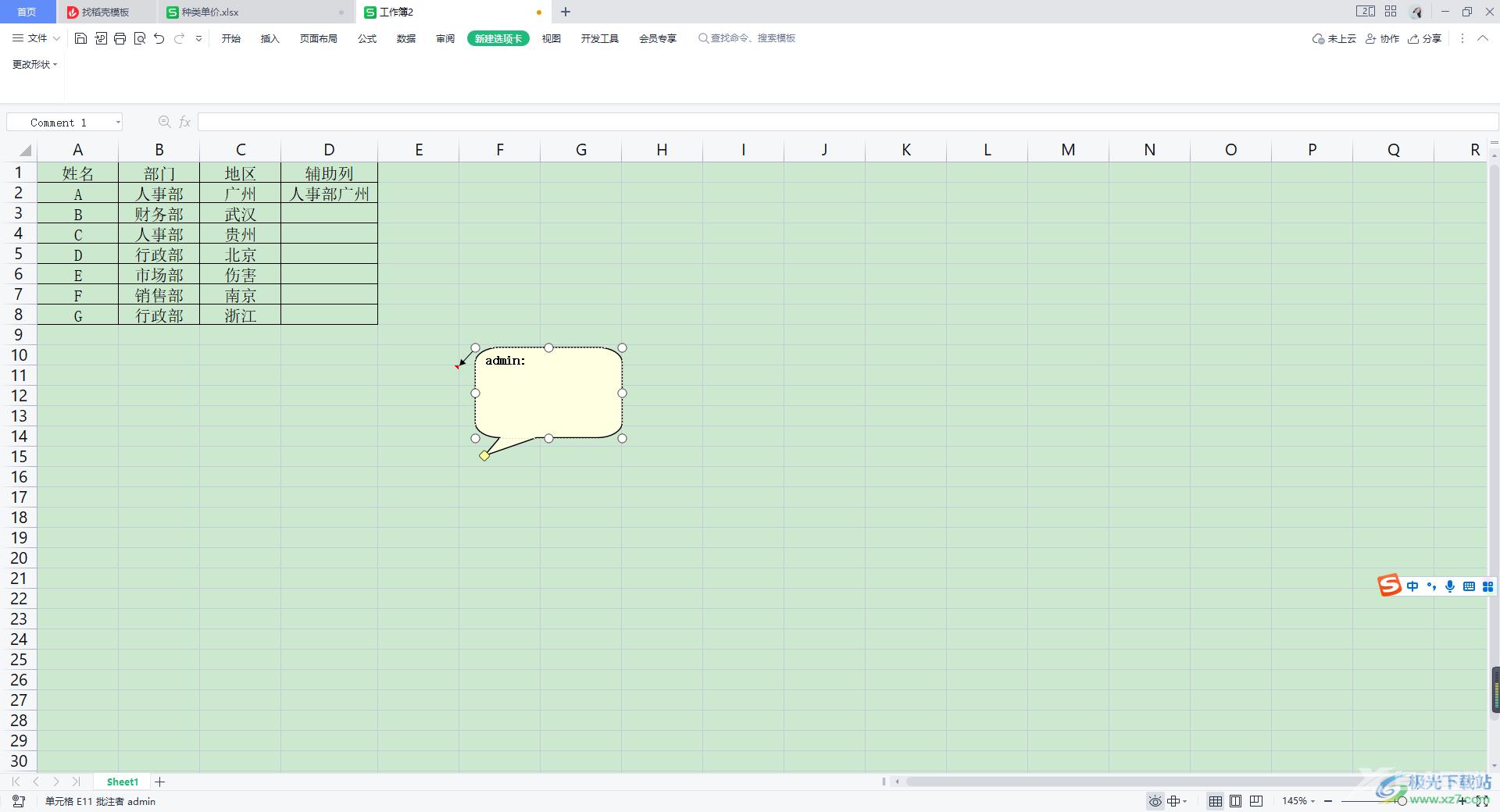The width and height of the screenshot is (1500, 812).
Task: Click the Redo arrow icon
Action: click(179, 38)
